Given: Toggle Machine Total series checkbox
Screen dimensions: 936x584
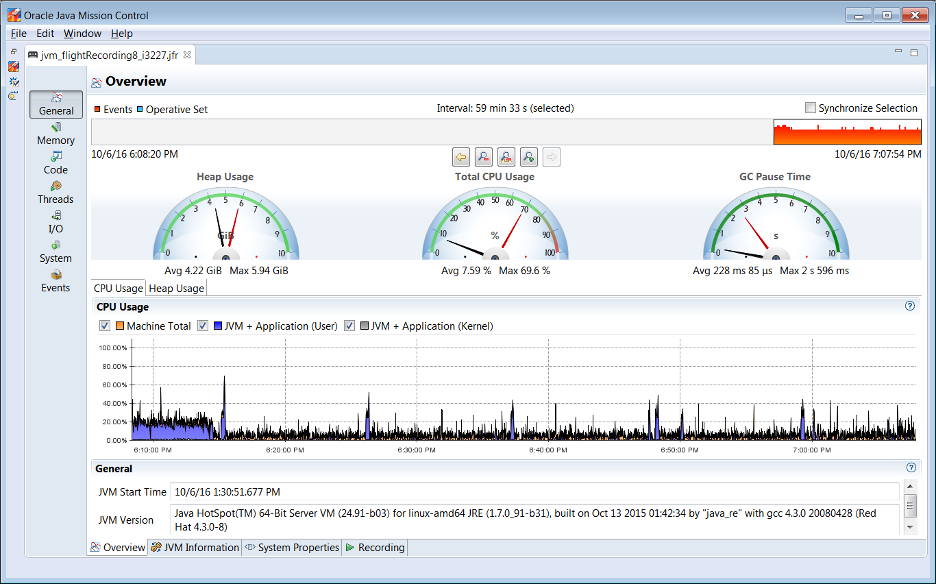Looking at the screenshot, I should [105, 326].
